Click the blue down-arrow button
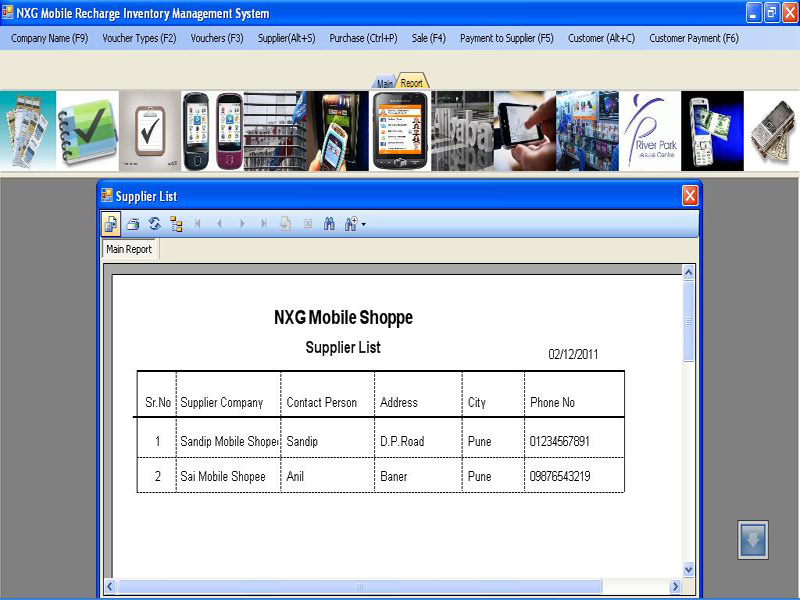The height and width of the screenshot is (600, 800). click(753, 540)
